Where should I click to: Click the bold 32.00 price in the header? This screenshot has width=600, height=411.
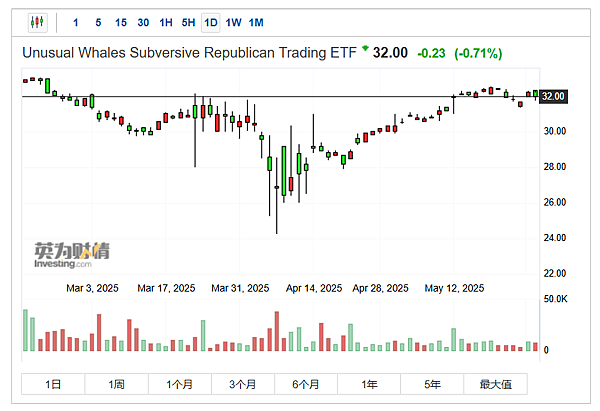pos(390,53)
